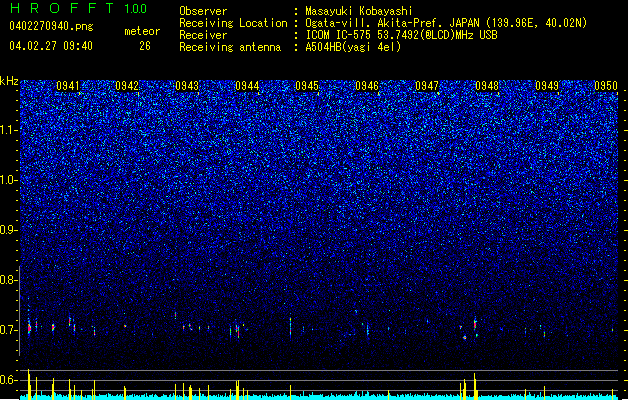Select the filename 0402270940.png
Viewport: 629px width, 400px height.
tap(51, 26)
